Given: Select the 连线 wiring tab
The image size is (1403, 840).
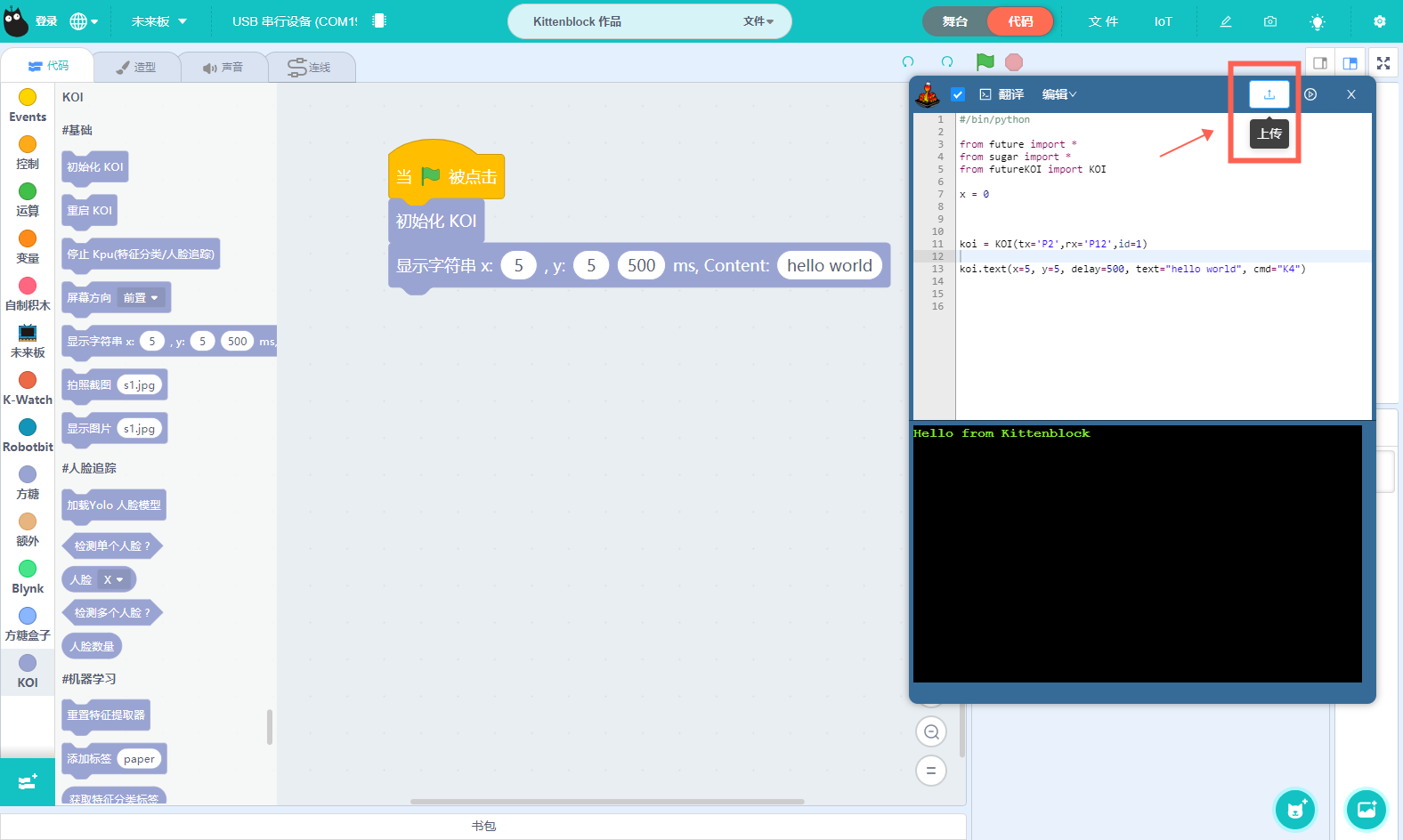Looking at the screenshot, I should [x=310, y=67].
